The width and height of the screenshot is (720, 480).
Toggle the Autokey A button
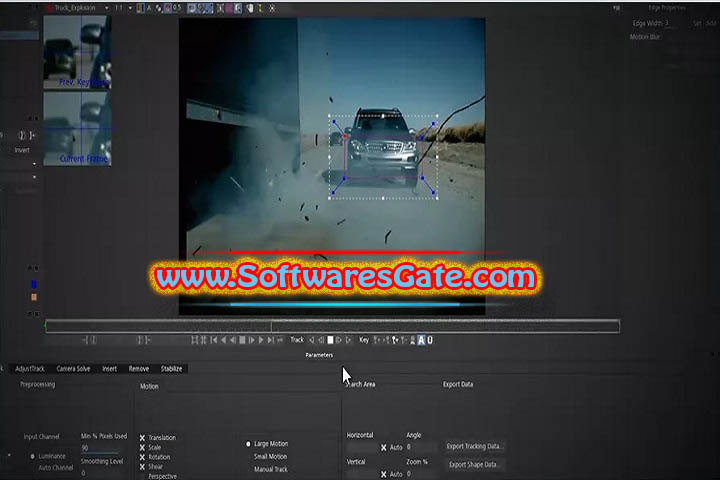coord(421,340)
